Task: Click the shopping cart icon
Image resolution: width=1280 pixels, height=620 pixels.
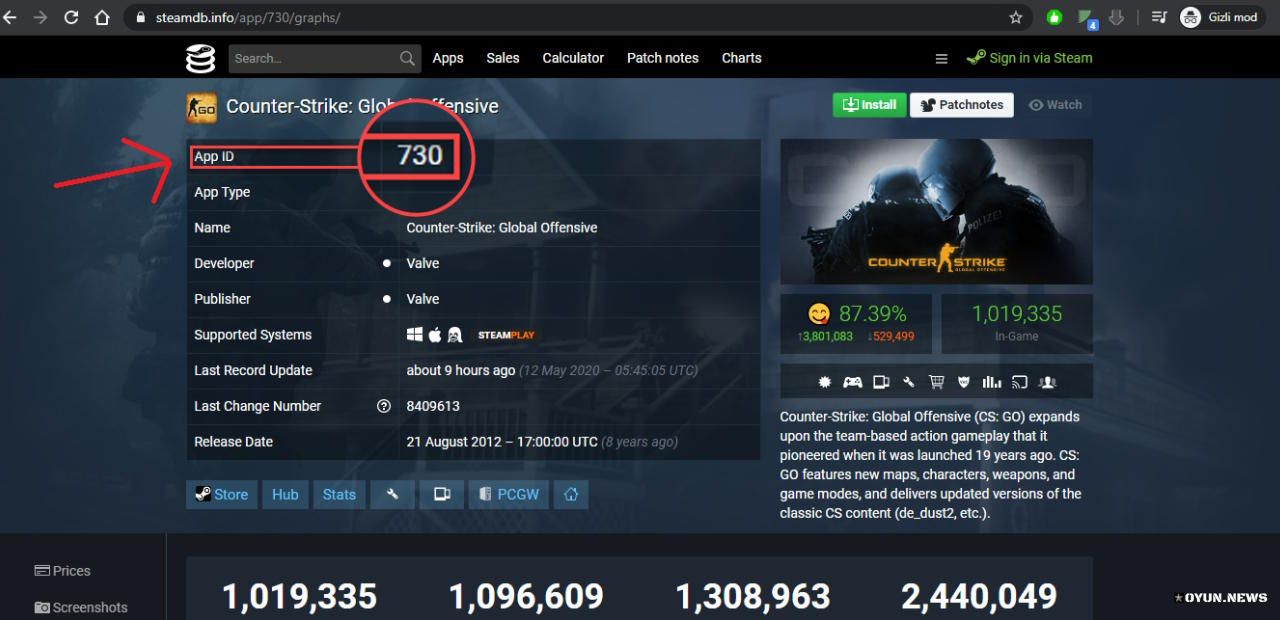Action: click(936, 382)
